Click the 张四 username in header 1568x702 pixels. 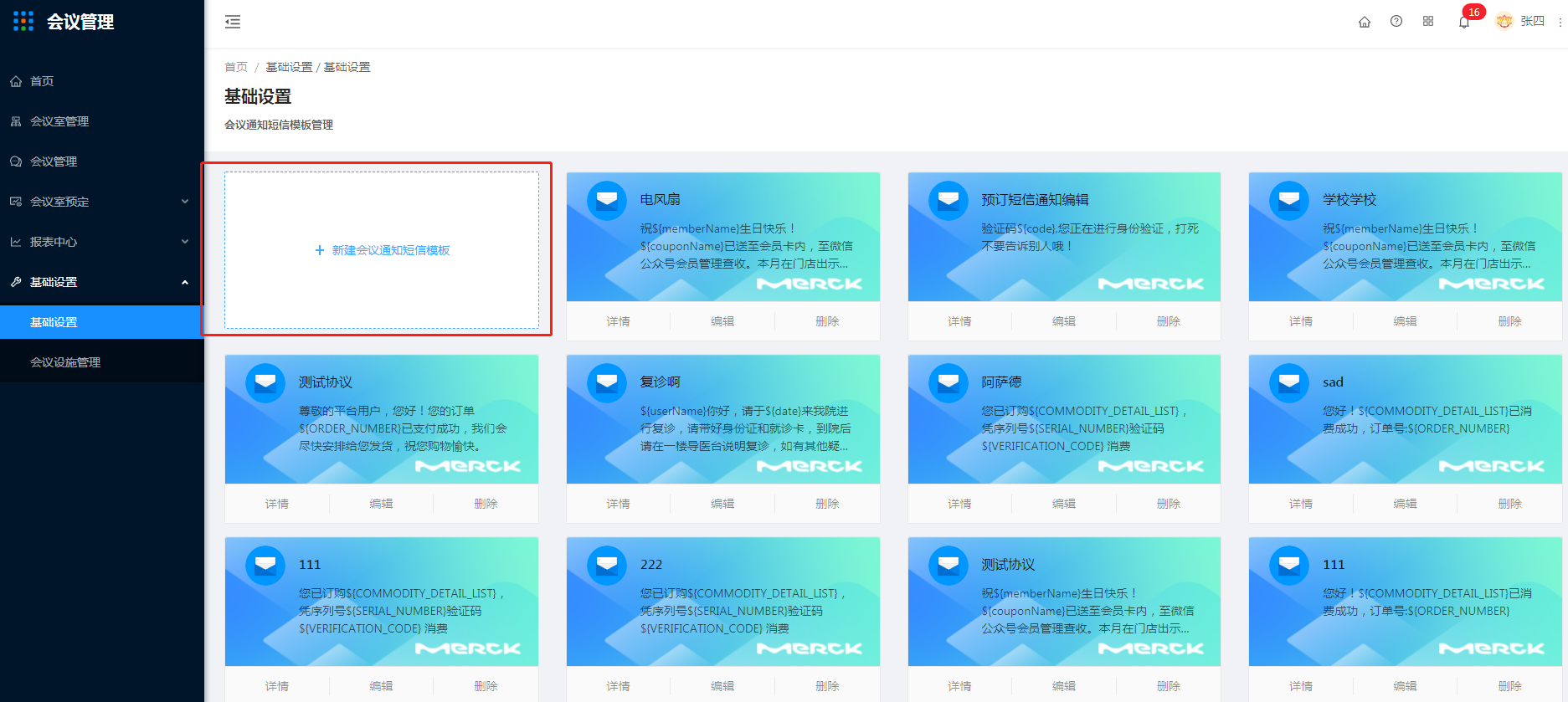(1533, 22)
